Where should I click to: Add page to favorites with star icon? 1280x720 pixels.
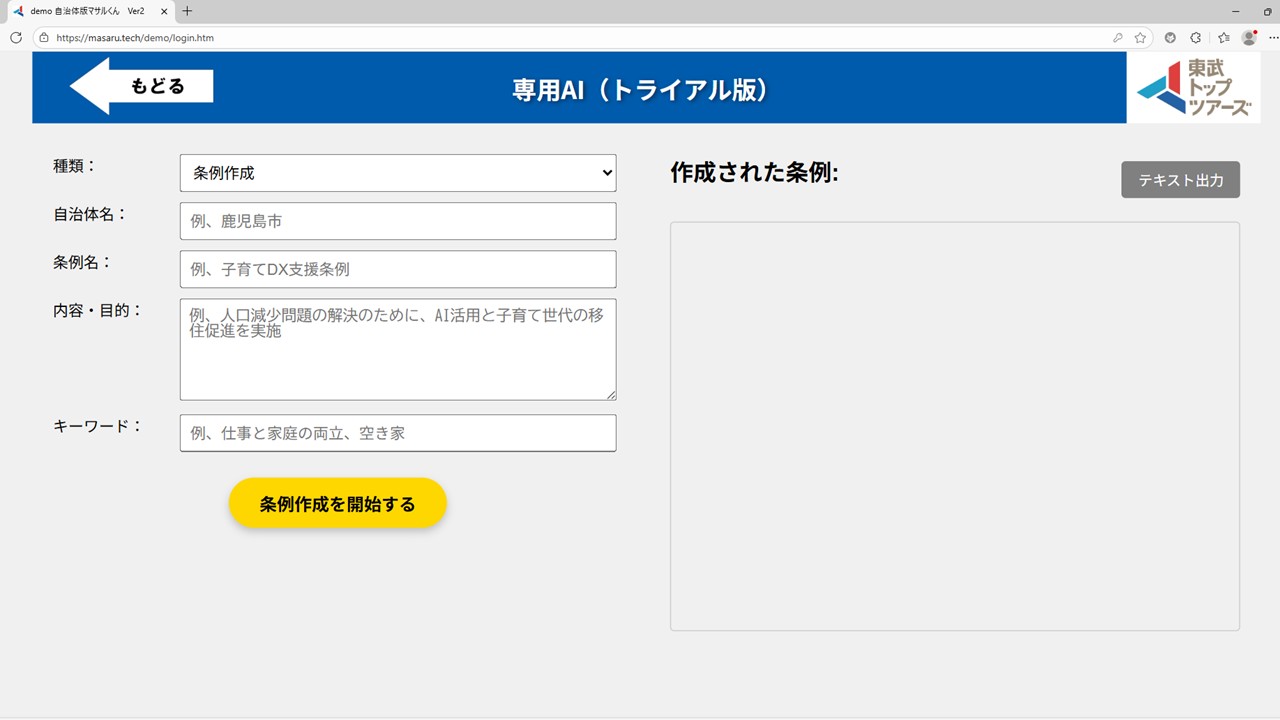point(1140,38)
